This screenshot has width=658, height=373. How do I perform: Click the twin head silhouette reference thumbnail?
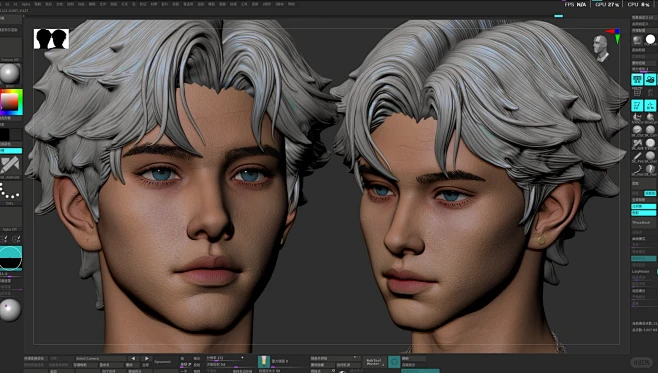pos(51,39)
